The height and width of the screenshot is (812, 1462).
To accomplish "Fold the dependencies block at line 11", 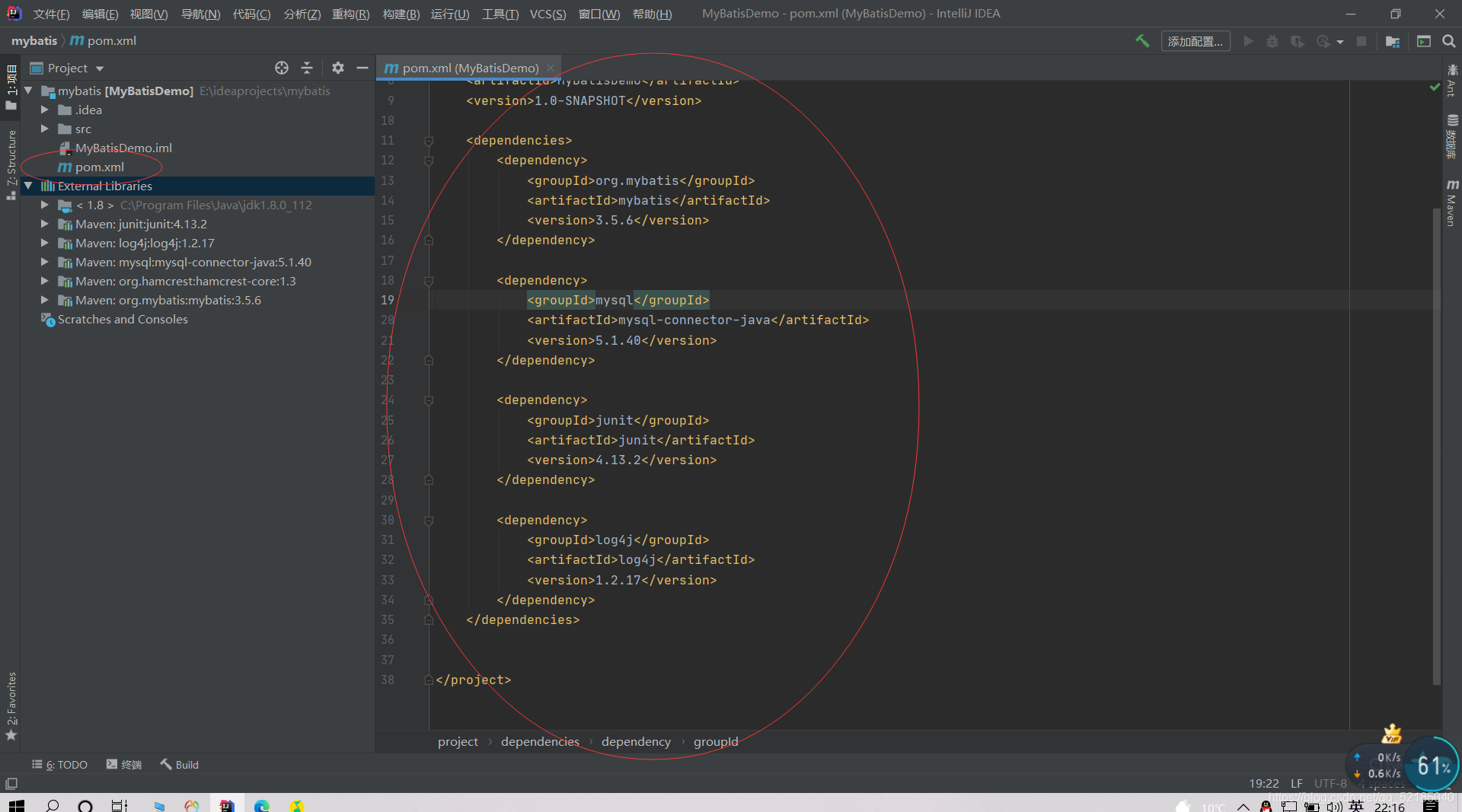I will point(429,141).
